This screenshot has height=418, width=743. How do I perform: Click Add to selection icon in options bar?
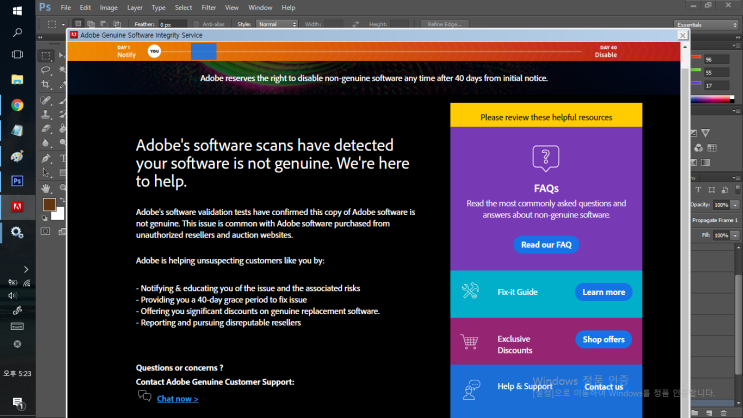coord(91,24)
